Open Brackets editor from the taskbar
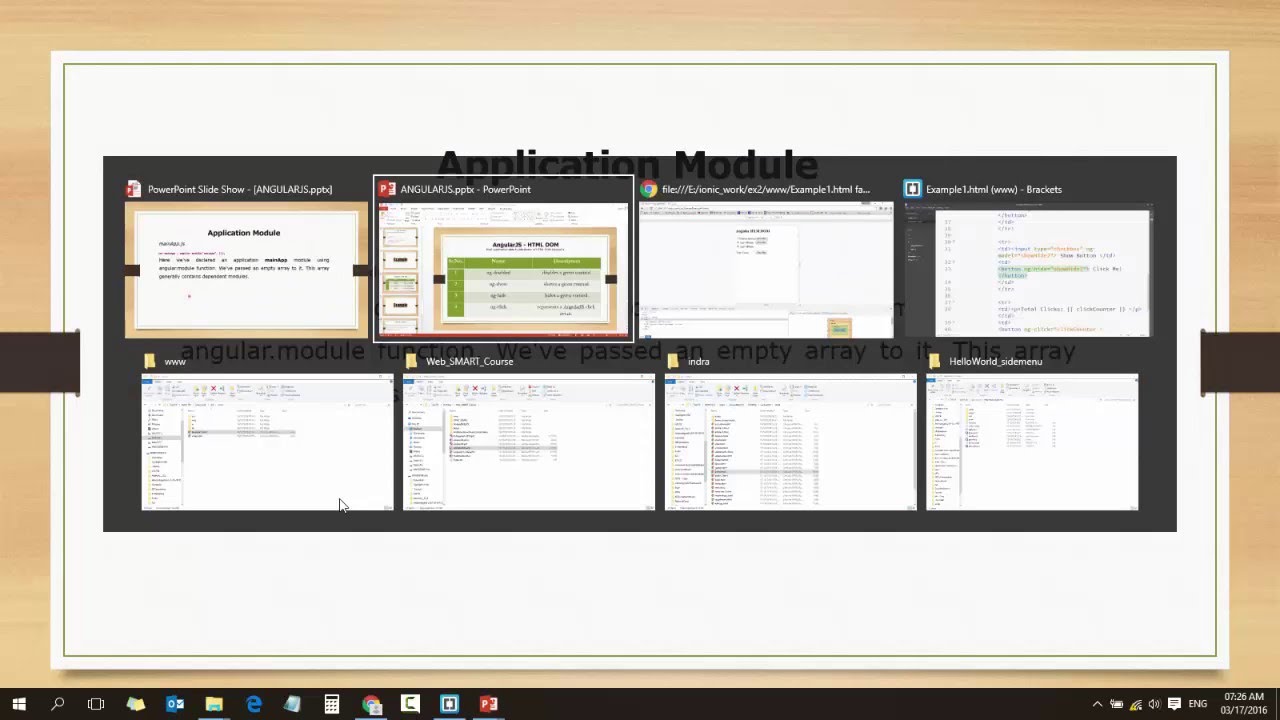This screenshot has height=720, width=1280. pos(449,704)
